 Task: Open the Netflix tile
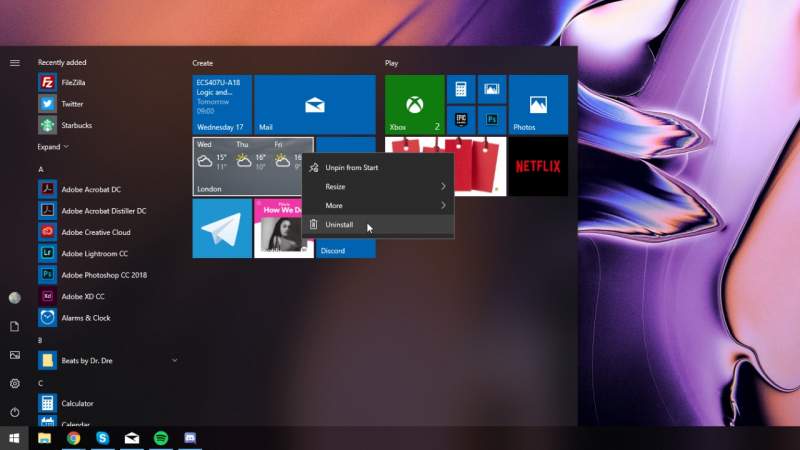[x=538, y=166]
